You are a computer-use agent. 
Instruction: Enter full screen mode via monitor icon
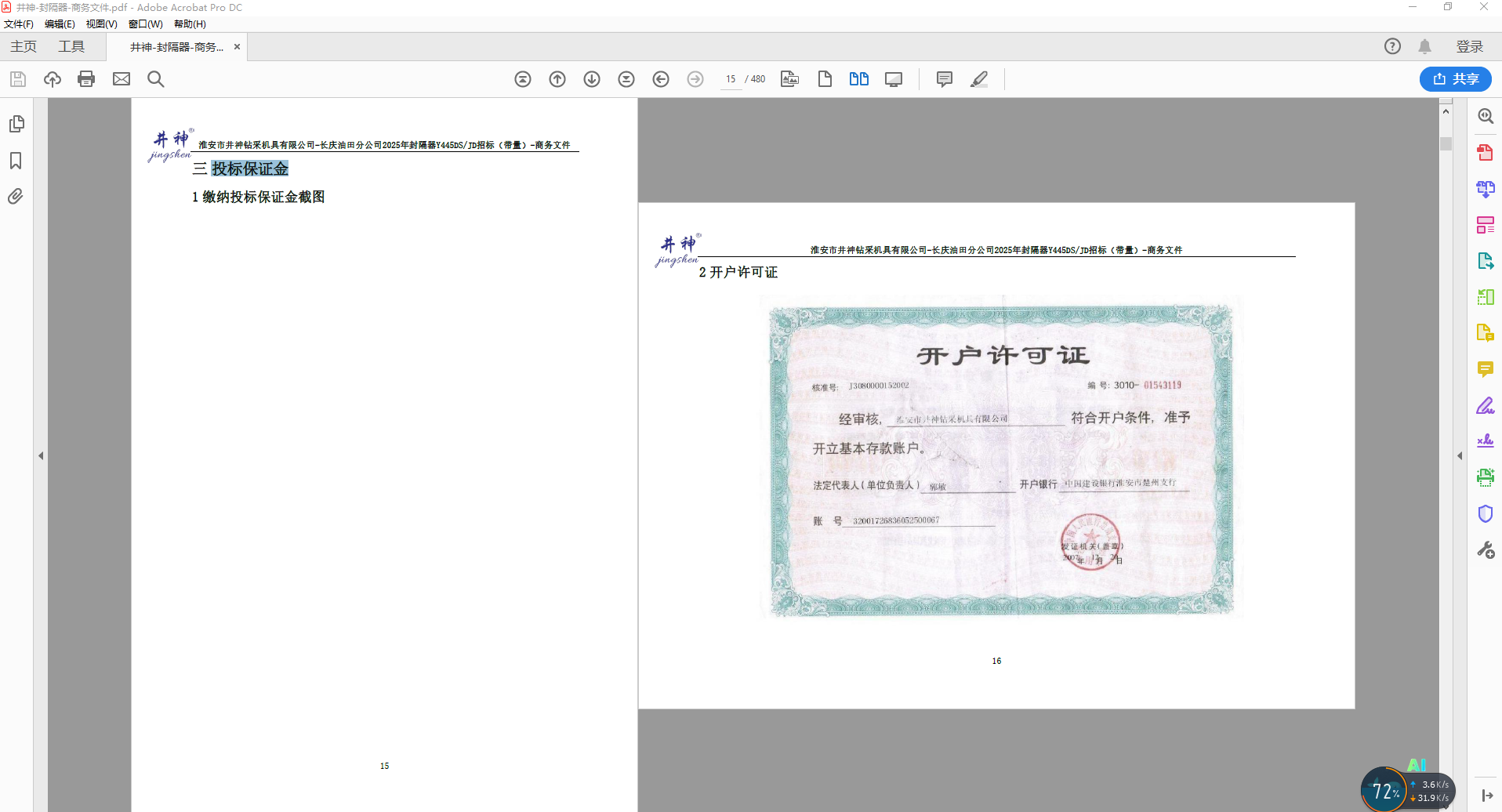894,79
